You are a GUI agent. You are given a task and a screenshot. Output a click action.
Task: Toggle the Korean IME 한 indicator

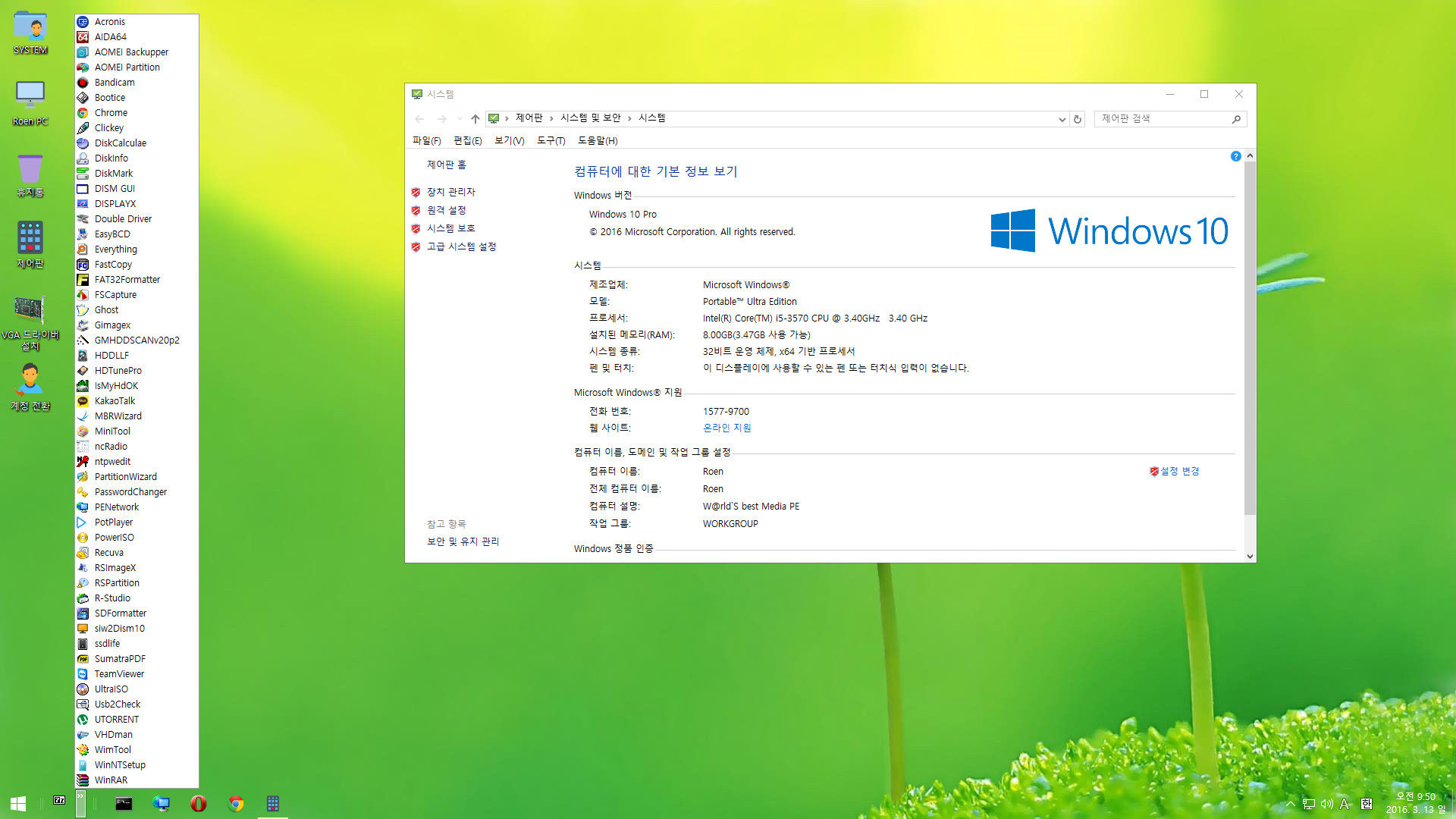coord(1366,804)
